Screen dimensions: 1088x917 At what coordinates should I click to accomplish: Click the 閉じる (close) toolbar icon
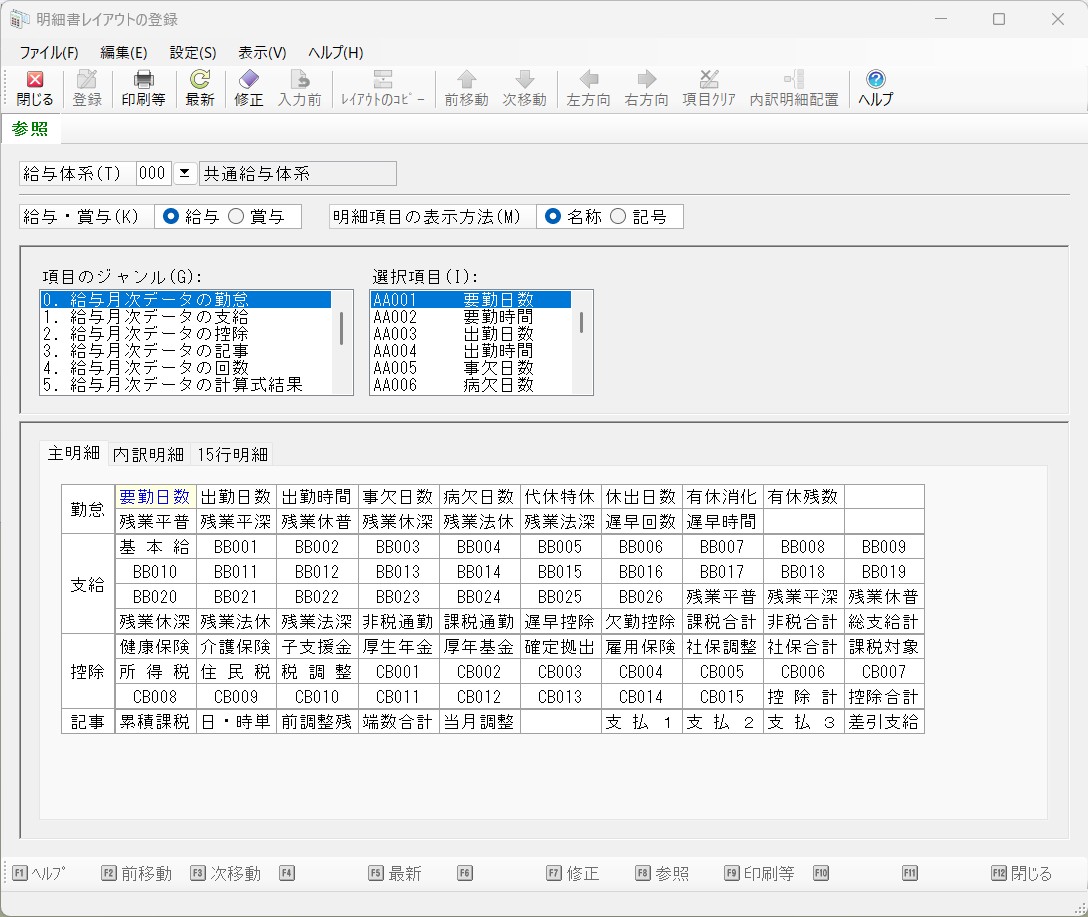(x=35, y=80)
